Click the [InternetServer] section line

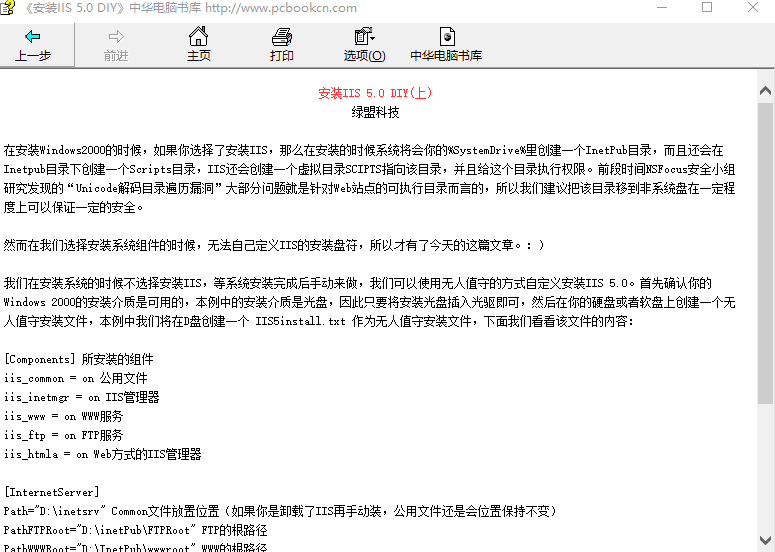point(52,492)
